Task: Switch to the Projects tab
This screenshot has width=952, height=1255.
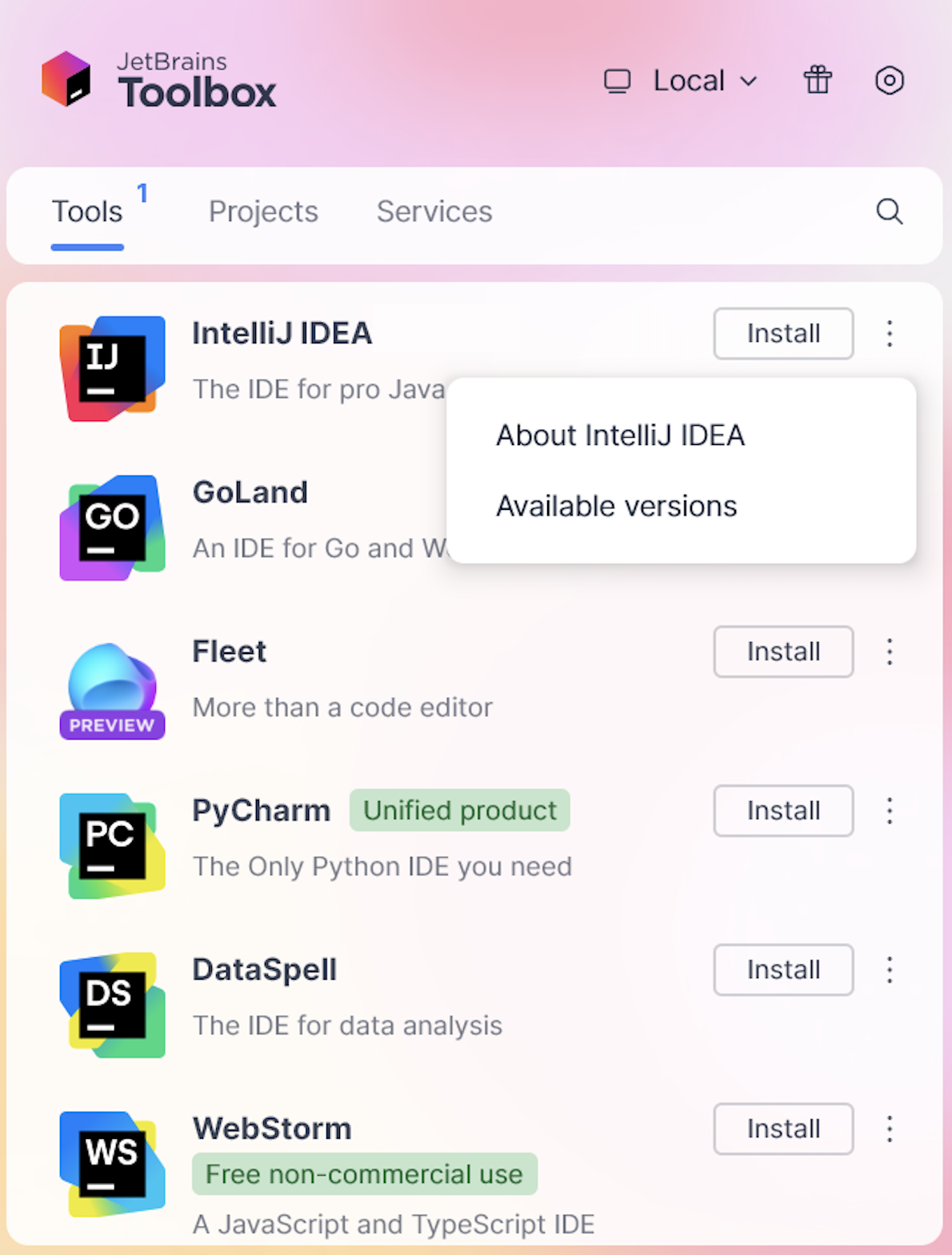Action: pos(263,211)
